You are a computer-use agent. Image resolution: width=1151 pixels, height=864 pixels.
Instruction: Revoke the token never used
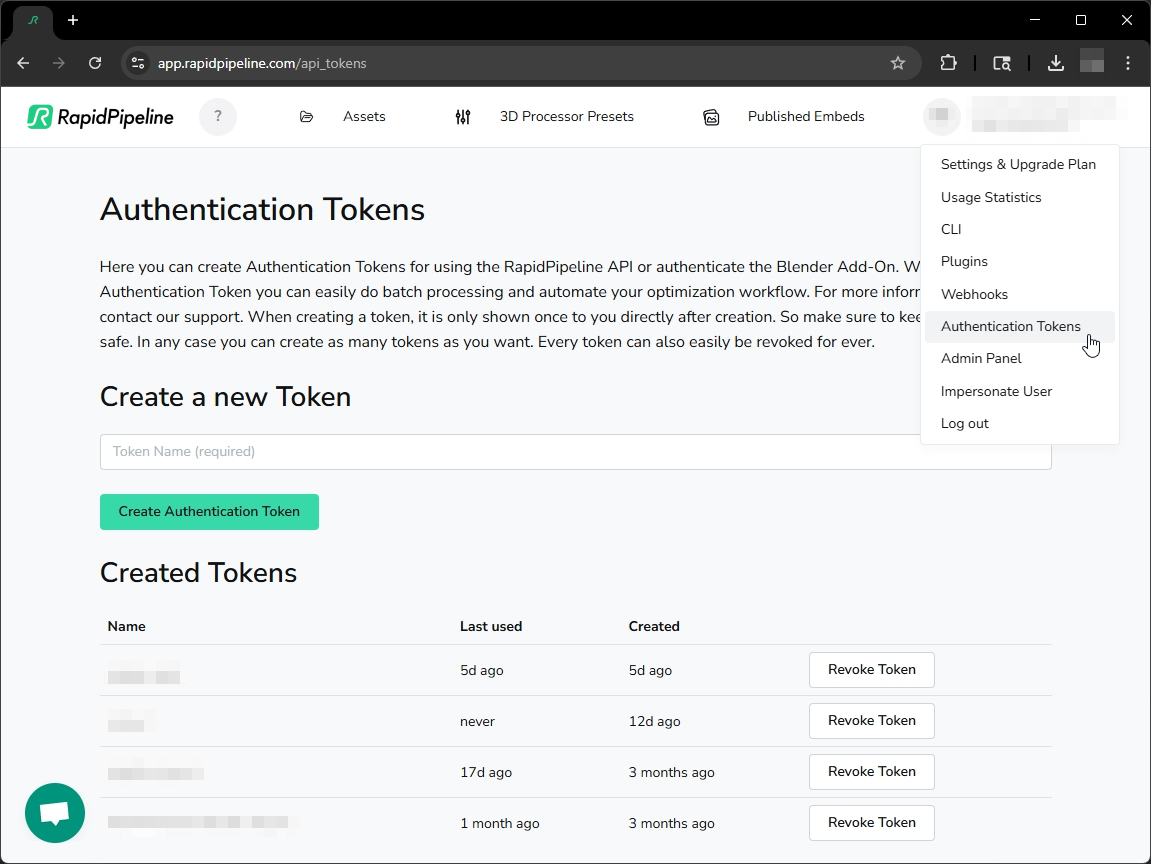click(x=871, y=721)
